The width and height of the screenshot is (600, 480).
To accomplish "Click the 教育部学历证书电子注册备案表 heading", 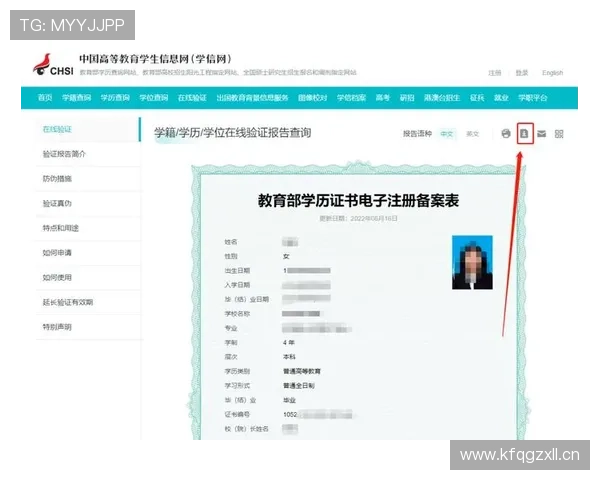I will click(358, 201).
